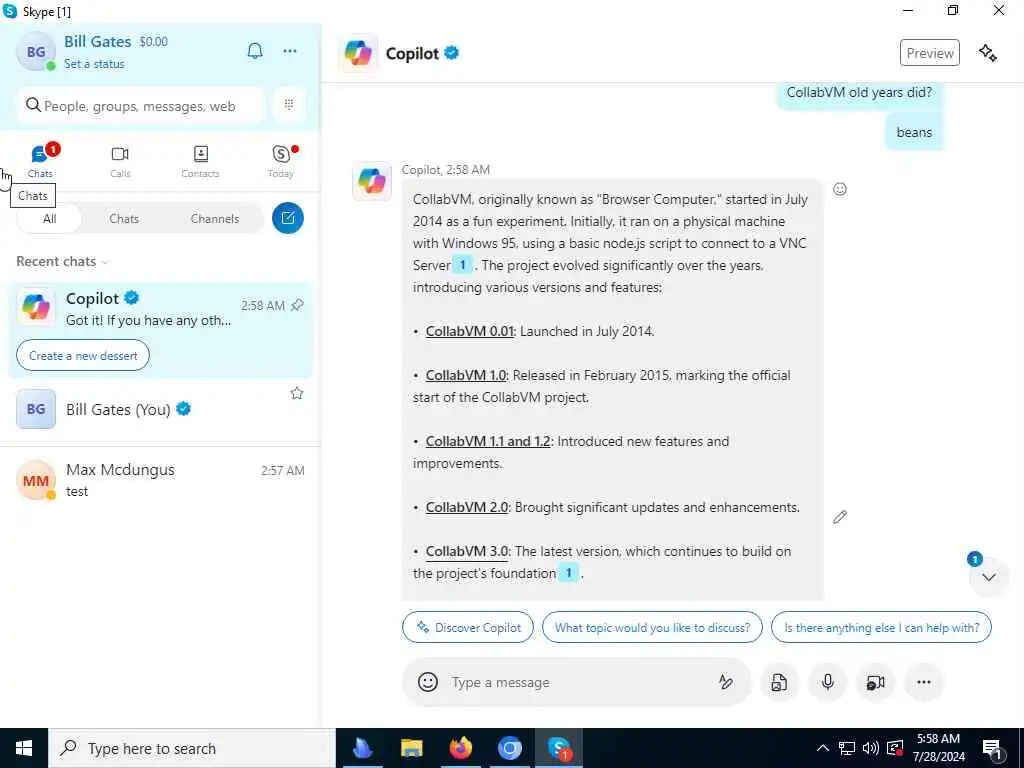Open the CollabVM 2.0 link
Viewport: 1024px width, 768px height.
[466, 507]
